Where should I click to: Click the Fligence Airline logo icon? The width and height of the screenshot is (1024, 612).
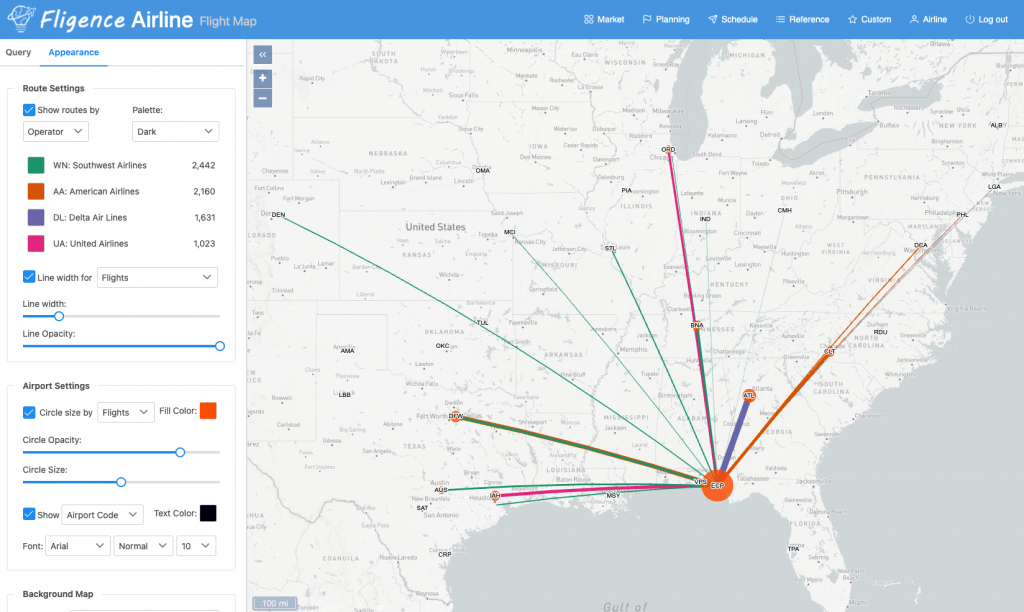(21, 19)
